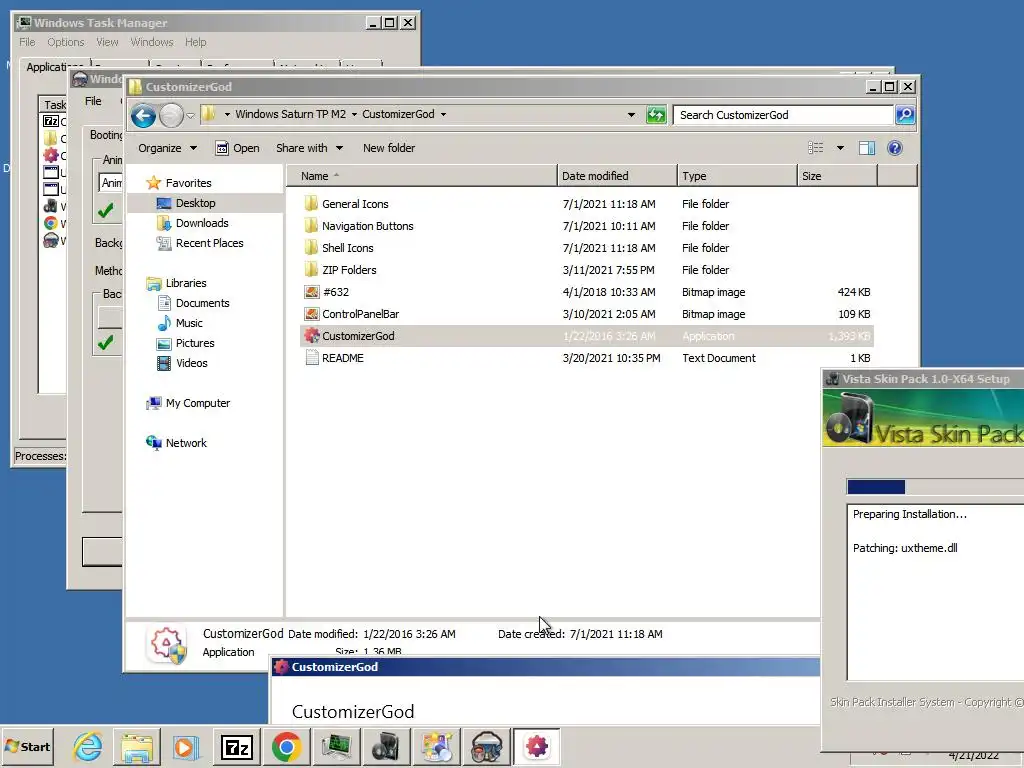The height and width of the screenshot is (768, 1024).
Task: Open the Organize dropdown menu
Action: point(167,148)
